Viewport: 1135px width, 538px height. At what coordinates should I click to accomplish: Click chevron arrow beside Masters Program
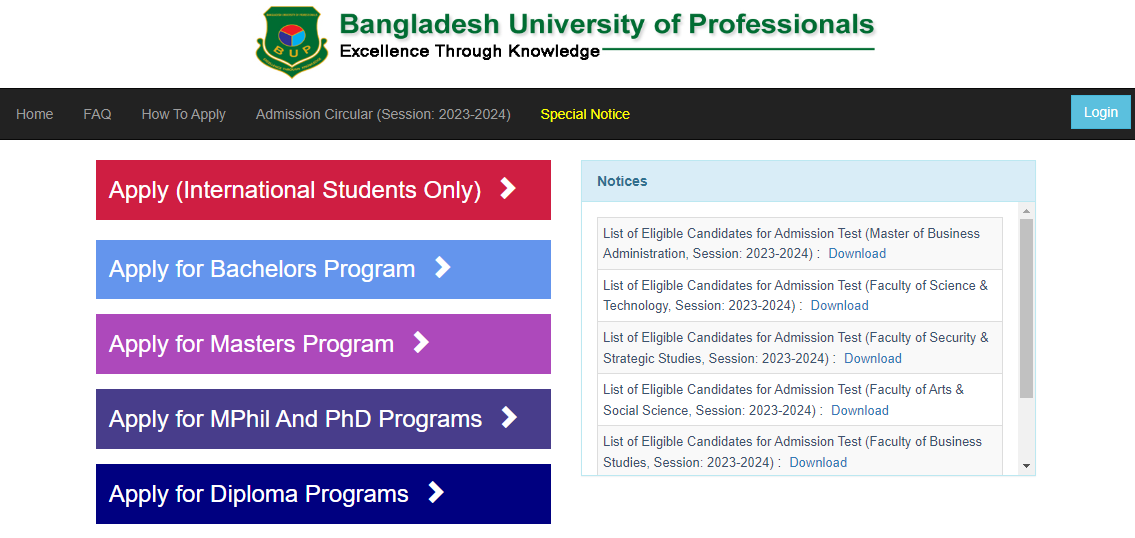click(421, 342)
